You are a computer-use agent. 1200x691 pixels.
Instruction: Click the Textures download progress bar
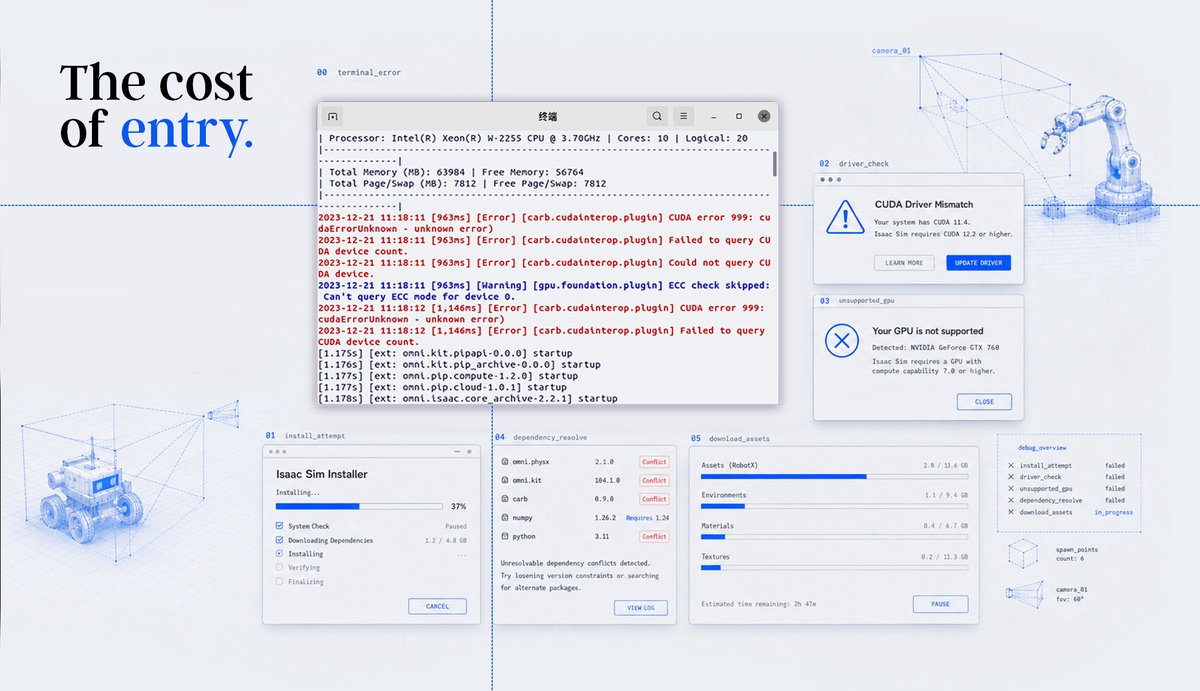click(x=834, y=567)
